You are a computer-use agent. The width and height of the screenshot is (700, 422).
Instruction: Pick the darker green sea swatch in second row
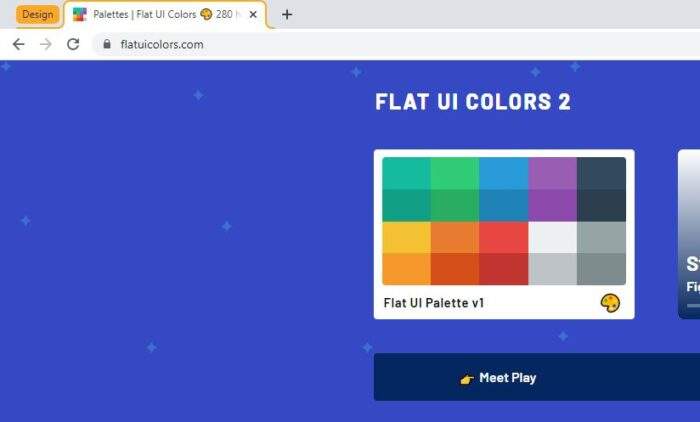click(406, 205)
